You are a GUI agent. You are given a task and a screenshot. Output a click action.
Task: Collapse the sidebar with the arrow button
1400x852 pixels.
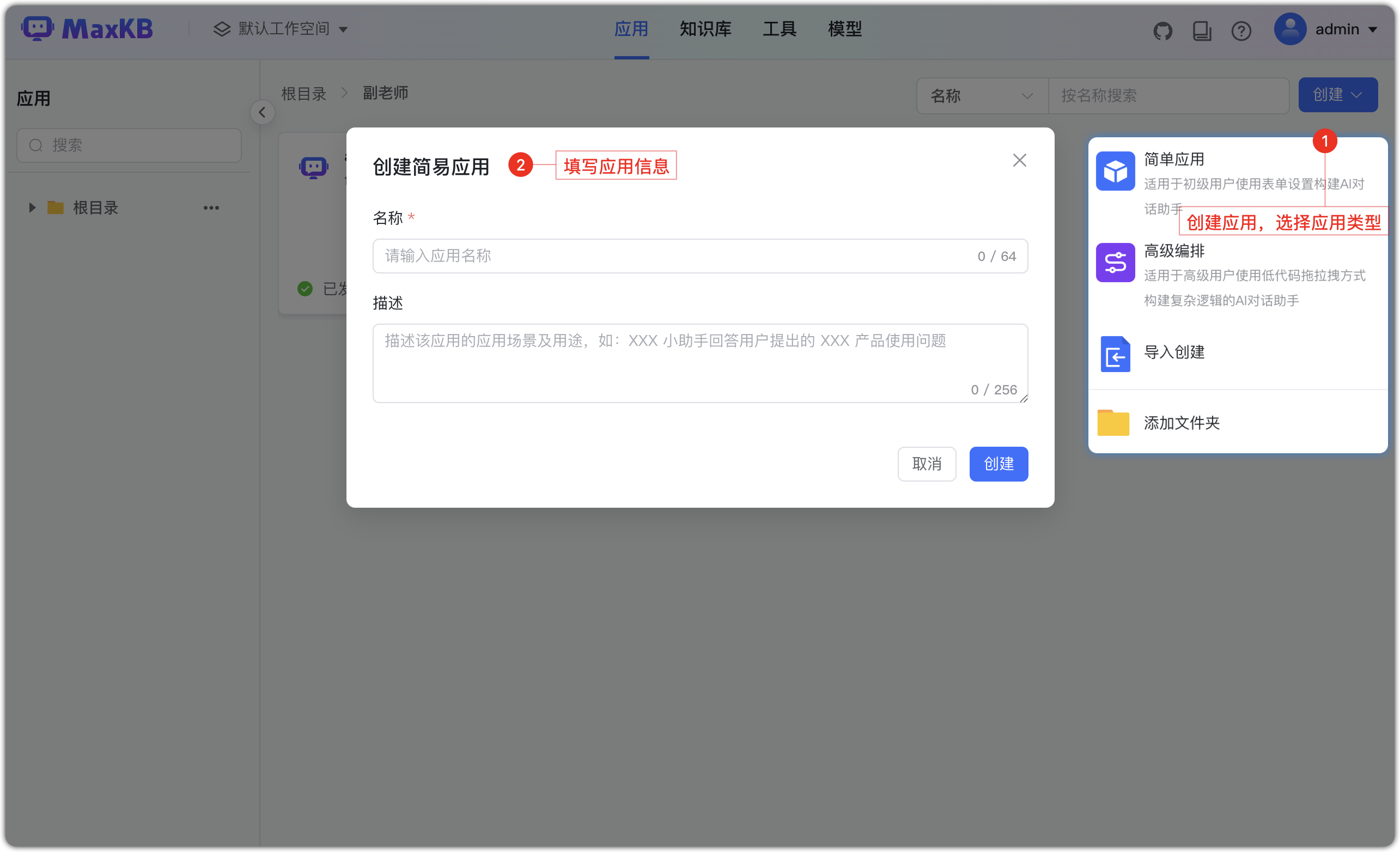coord(262,113)
